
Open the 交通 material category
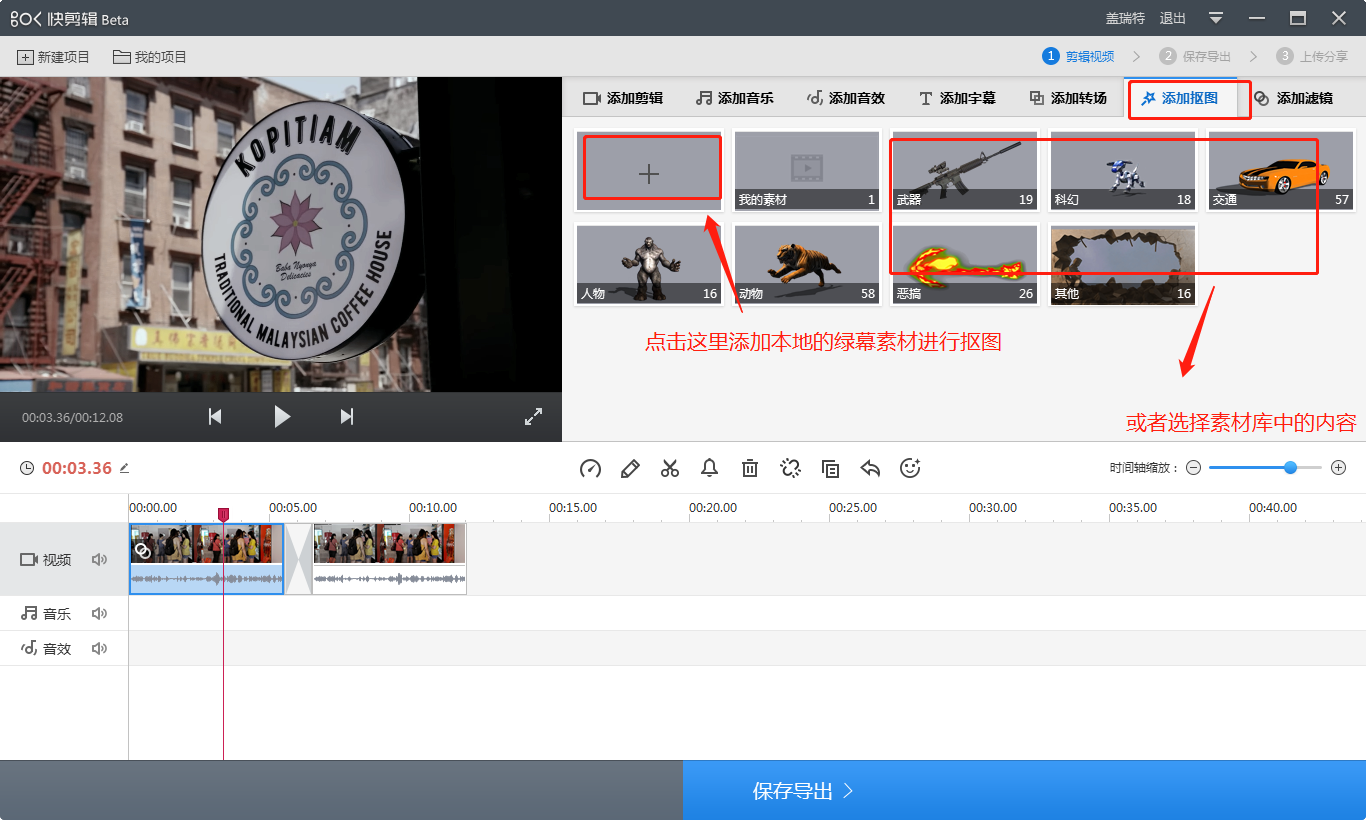tap(1281, 170)
